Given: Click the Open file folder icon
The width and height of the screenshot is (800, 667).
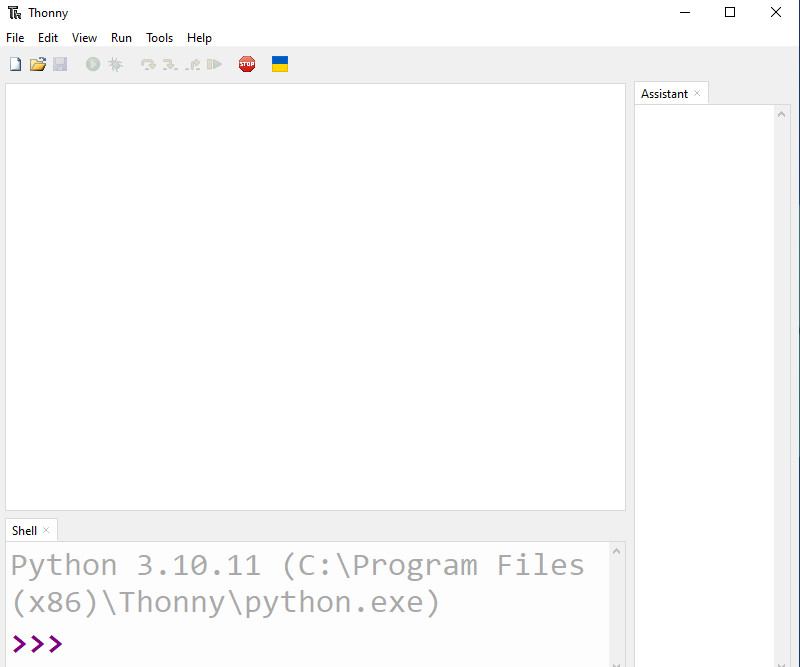Looking at the screenshot, I should click(38, 64).
